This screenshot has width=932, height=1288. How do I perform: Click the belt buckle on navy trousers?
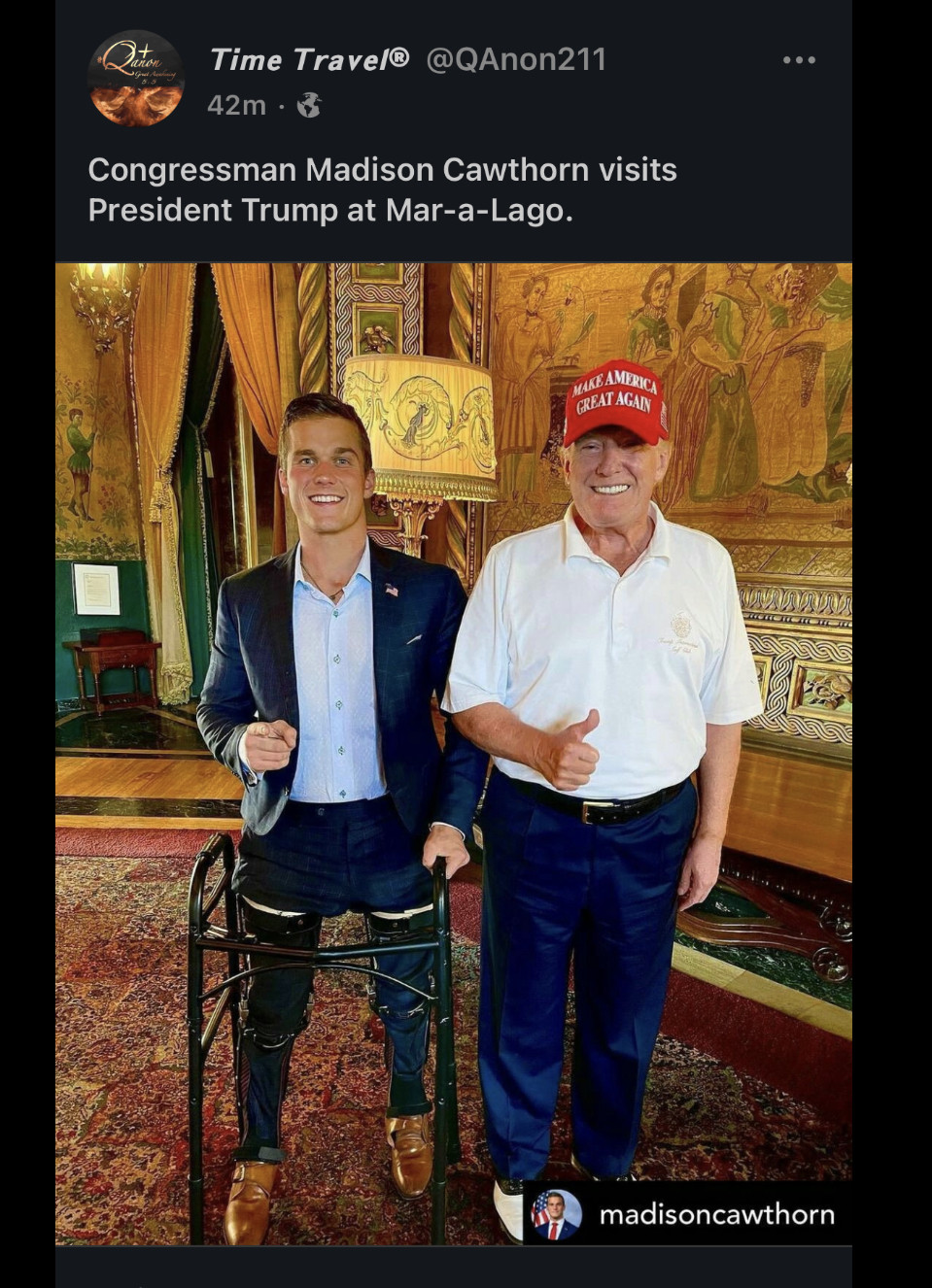click(x=592, y=810)
